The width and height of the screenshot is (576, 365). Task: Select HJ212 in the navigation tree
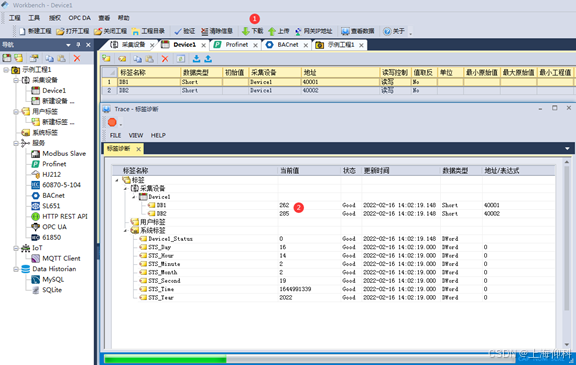46,174
